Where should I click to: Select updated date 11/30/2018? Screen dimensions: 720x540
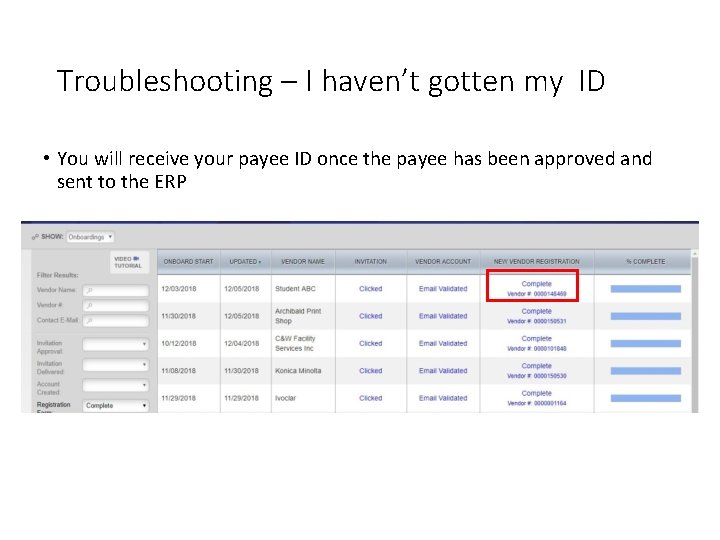[242, 371]
